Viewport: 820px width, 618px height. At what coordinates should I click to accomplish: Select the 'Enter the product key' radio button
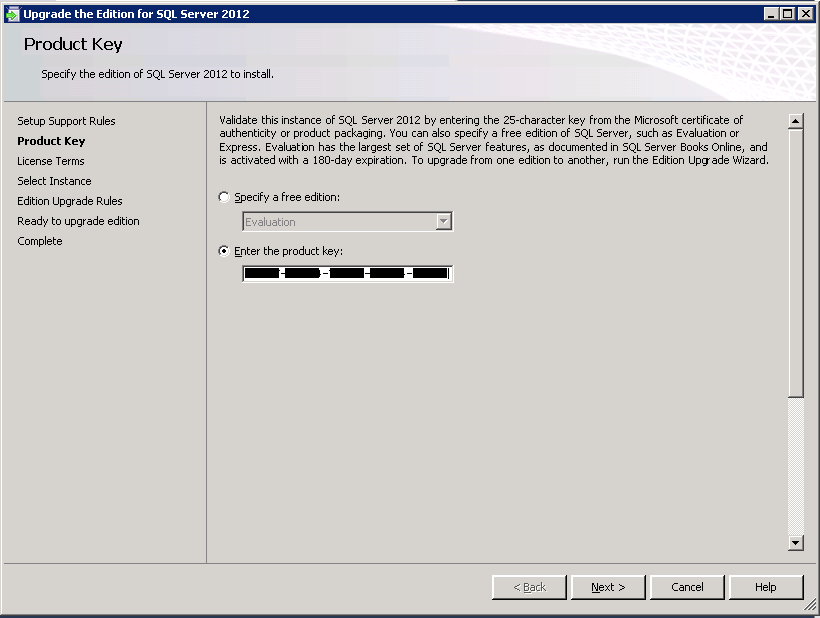pos(224,251)
